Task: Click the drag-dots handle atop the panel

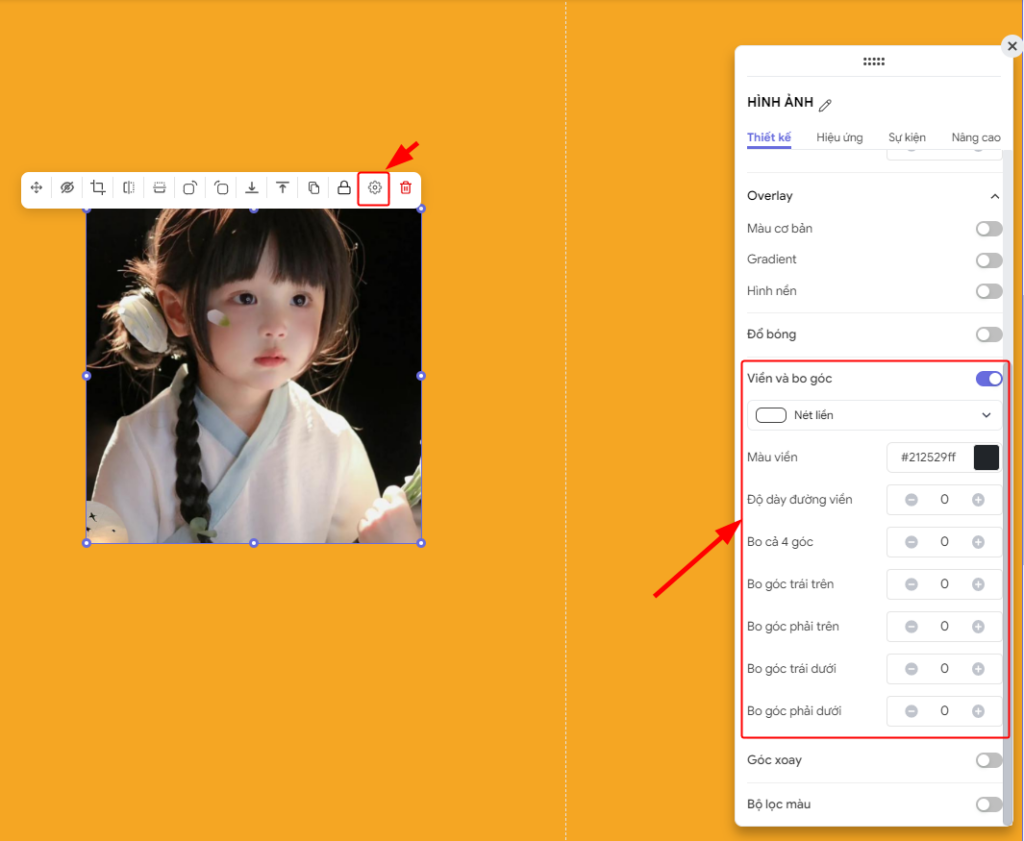Action: tap(874, 61)
